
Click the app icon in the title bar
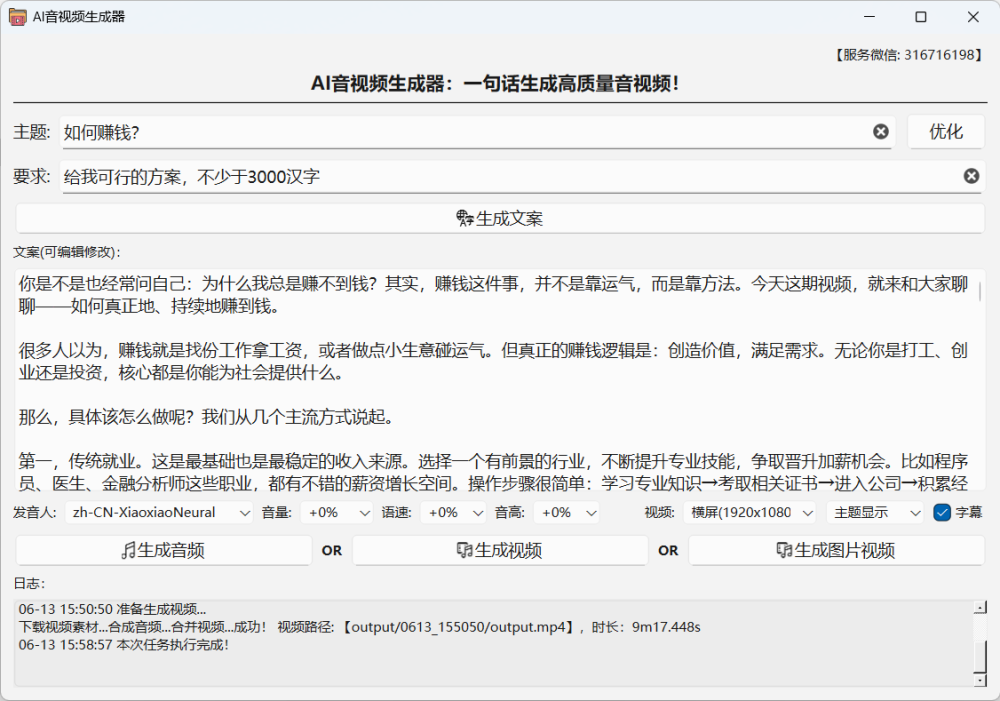[17, 16]
